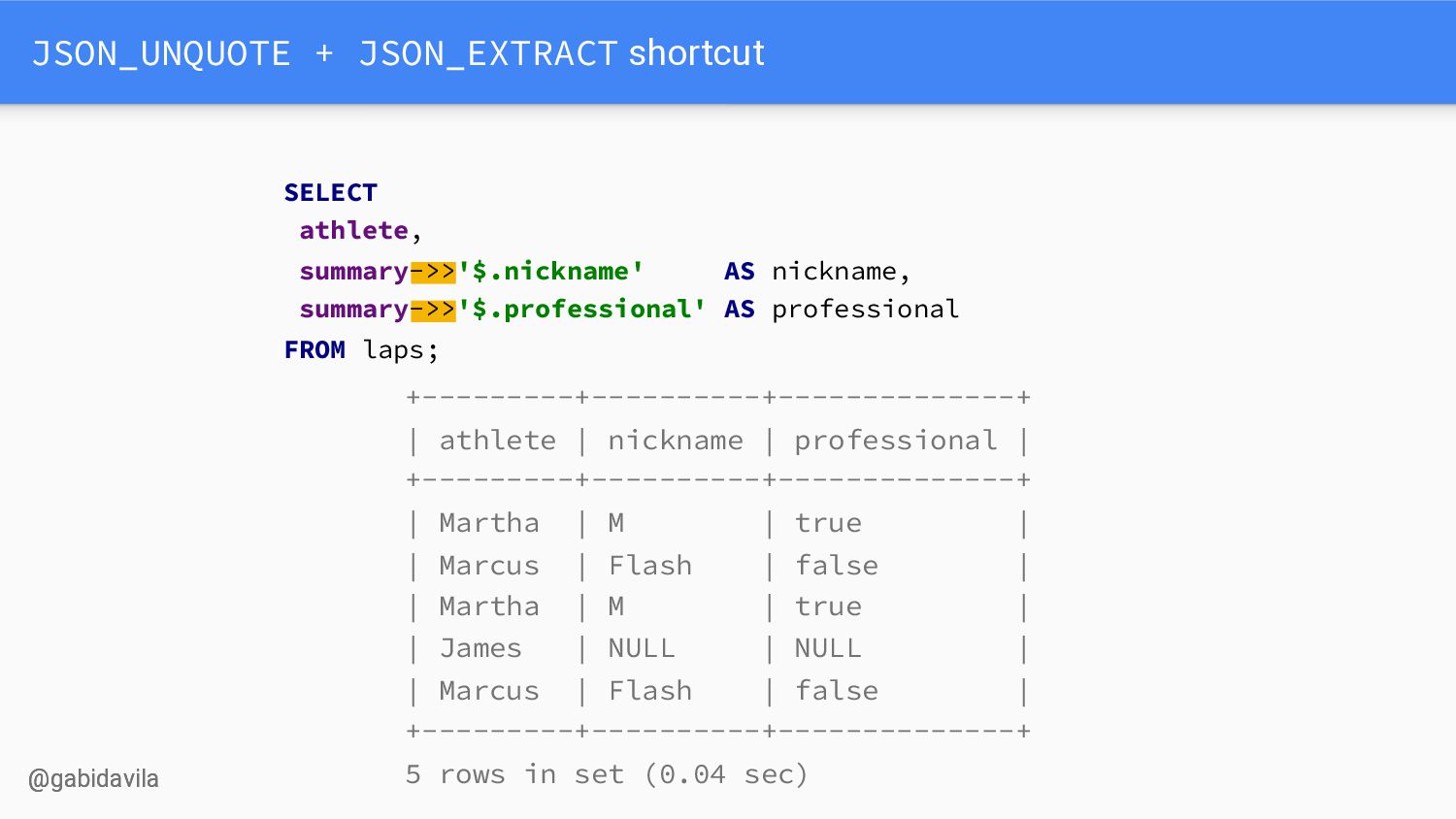This screenshot has width=1456, height=819.
Task: Click the 'professional' alias in the query
Action: (x=865, y=310)
